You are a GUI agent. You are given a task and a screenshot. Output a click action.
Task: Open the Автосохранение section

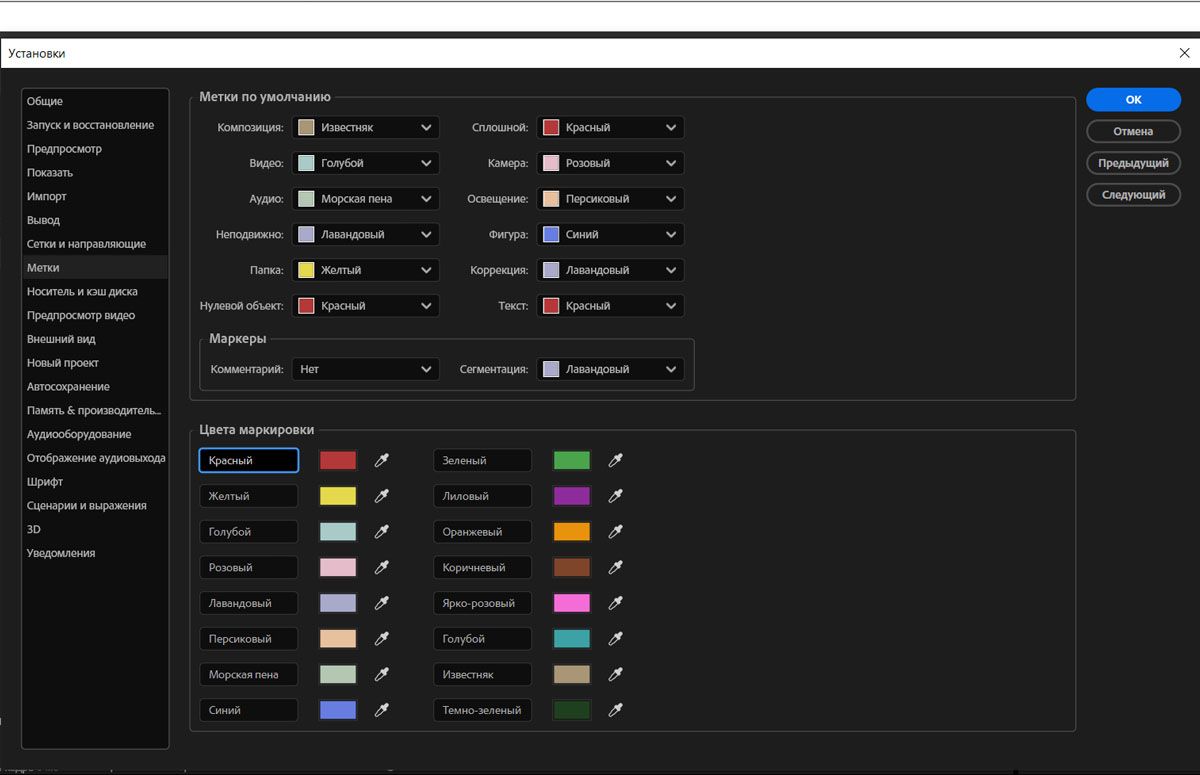[95, 387]
